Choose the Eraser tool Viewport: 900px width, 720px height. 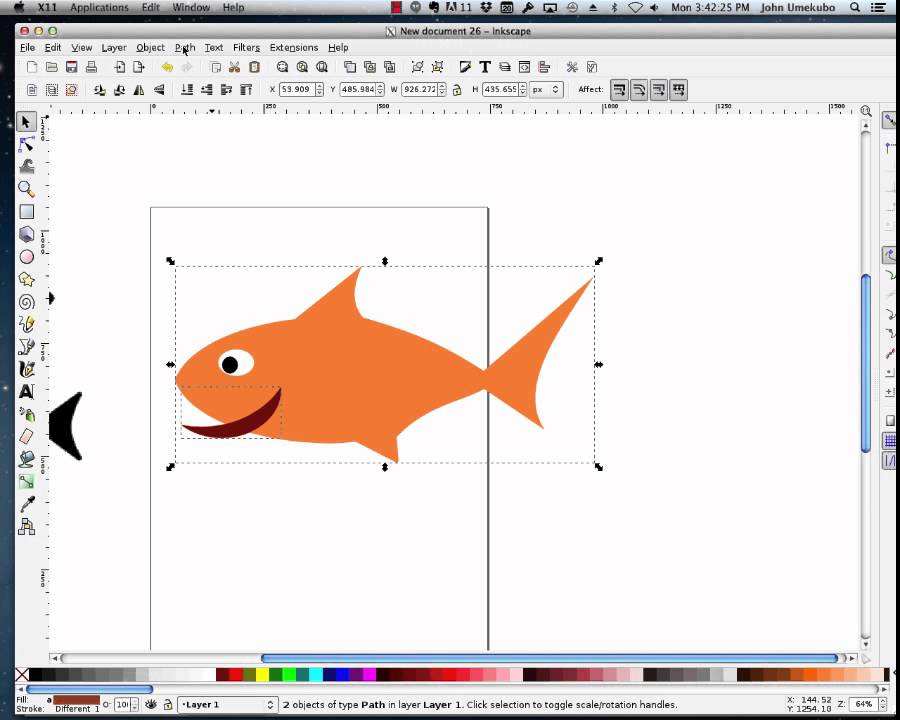pyautogui.click(x=27, y=437)
